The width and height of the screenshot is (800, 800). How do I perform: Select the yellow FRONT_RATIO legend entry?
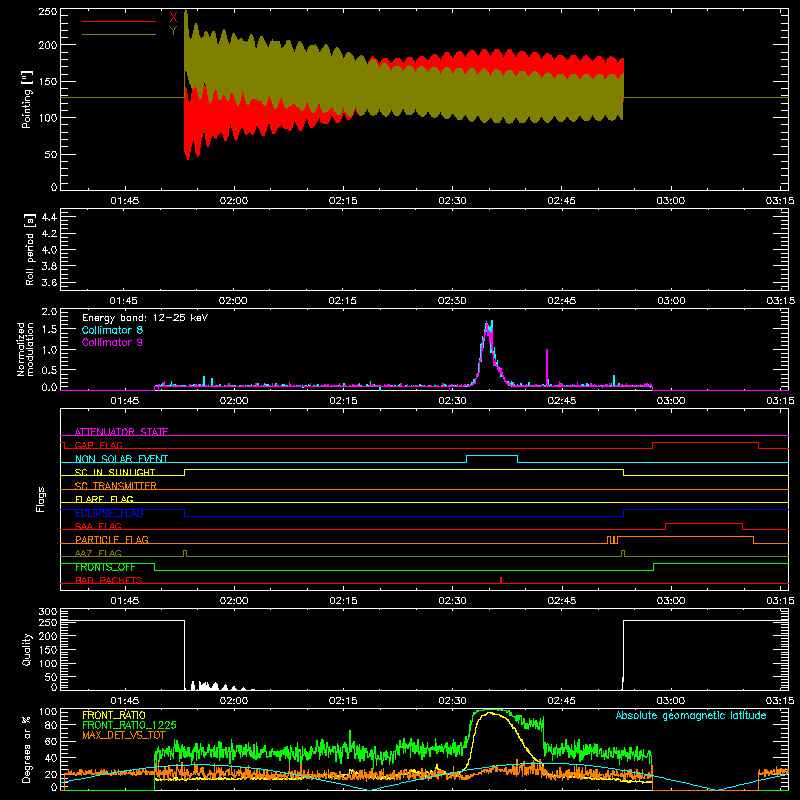click(113, 715)
